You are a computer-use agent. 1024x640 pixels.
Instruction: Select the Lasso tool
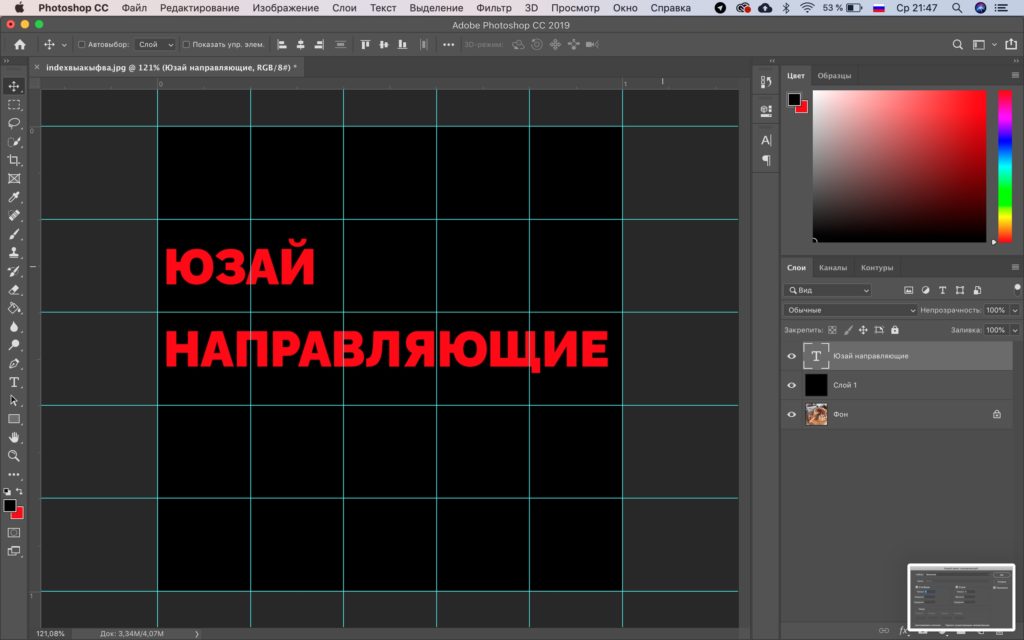[x=15, y=123]
